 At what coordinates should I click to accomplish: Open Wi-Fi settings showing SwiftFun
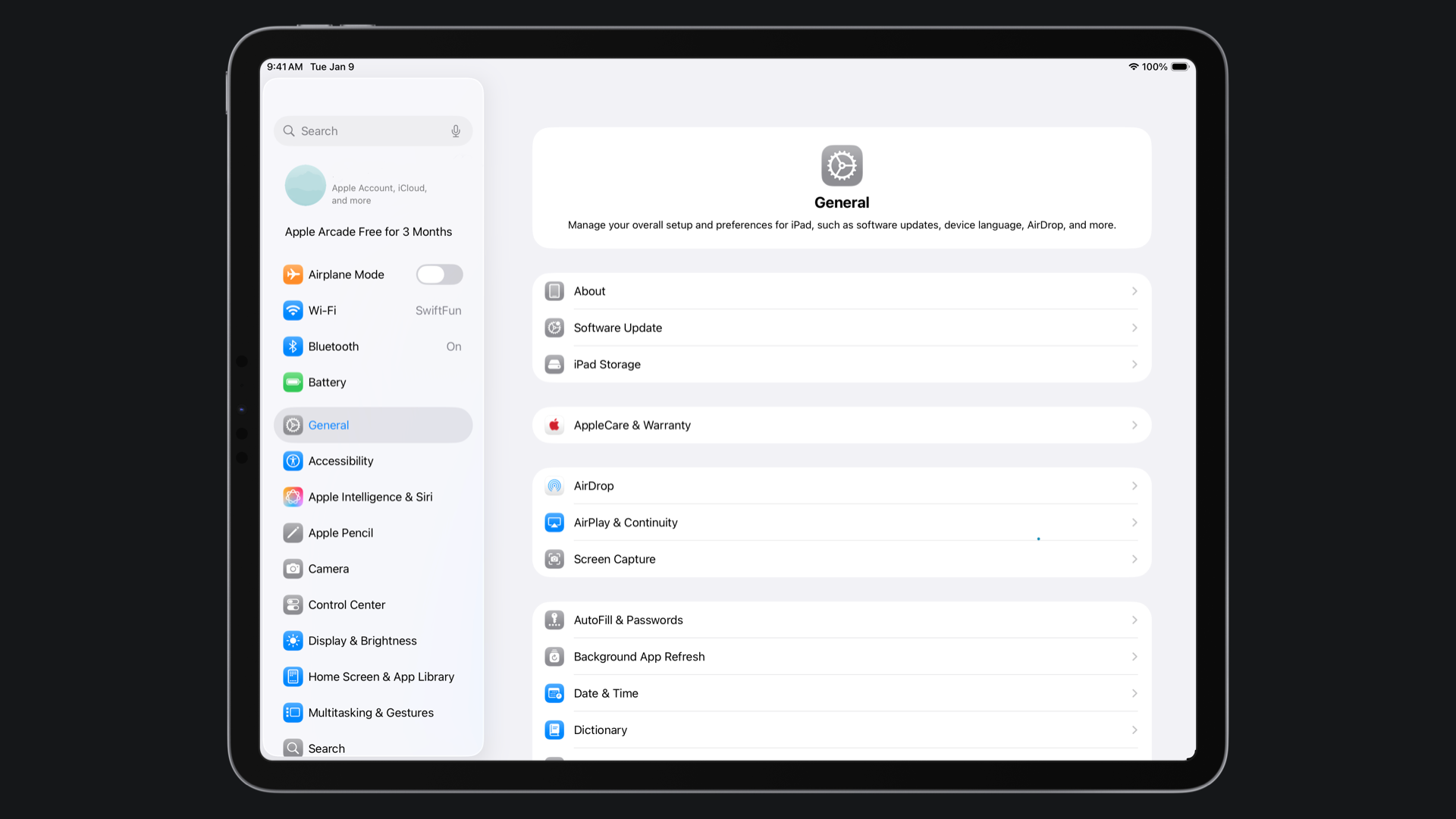click(372, 311)
